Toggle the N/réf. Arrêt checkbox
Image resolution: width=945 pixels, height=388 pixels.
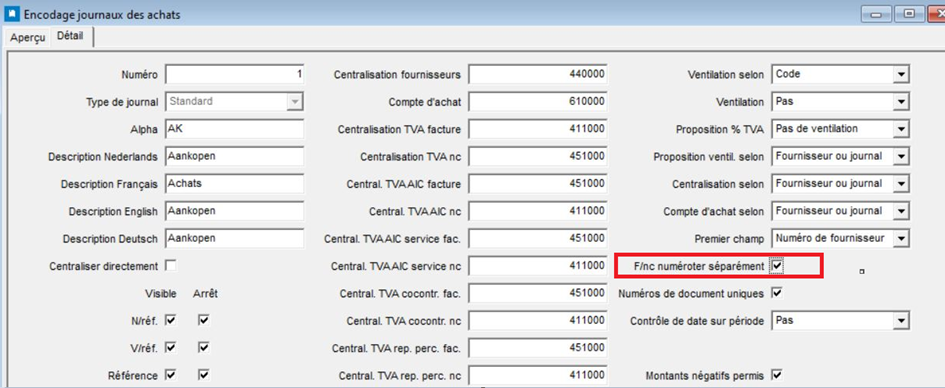click(x=204, y=320)
